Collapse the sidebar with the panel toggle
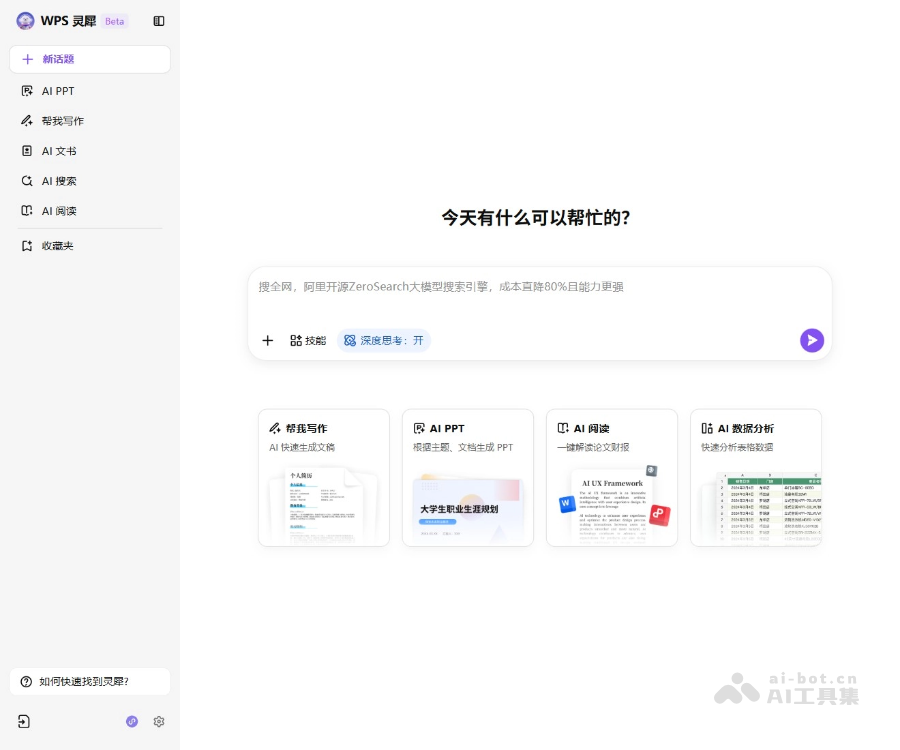The image size is (900, 750). pyautogui.click(x=159, y=20)
